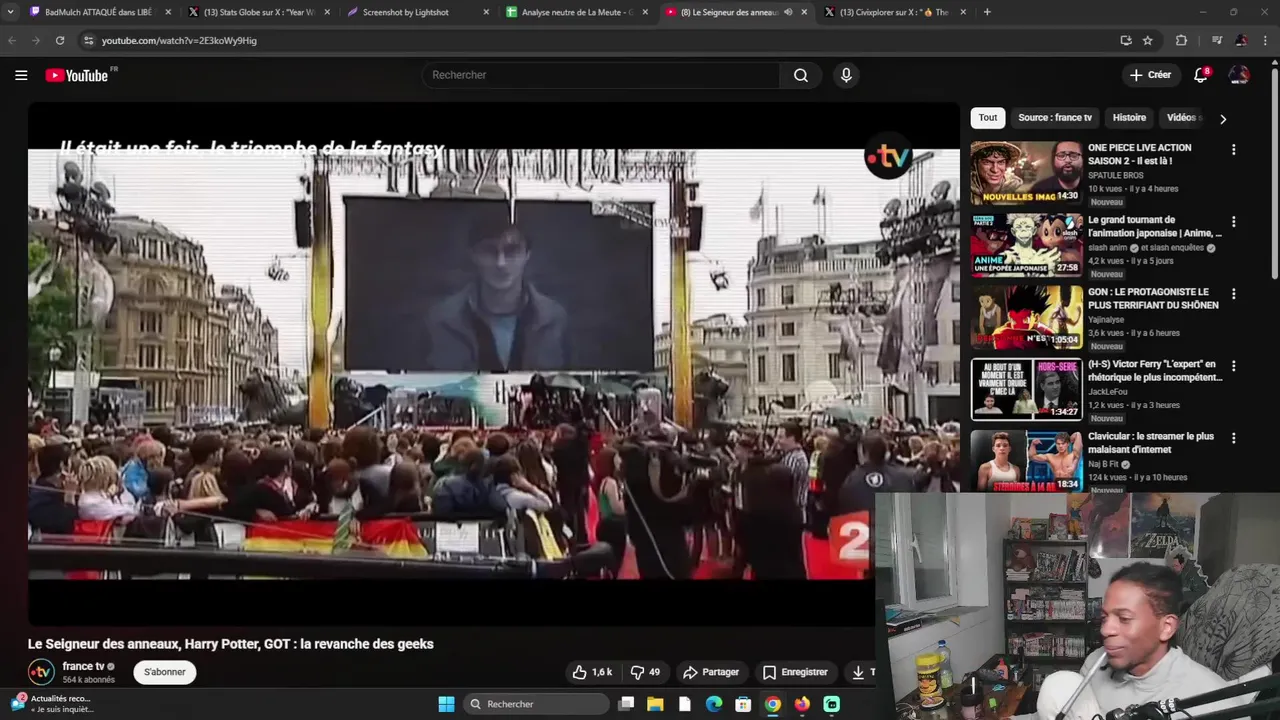Viewport: 1280px width, 720px height.
Task: Open Actualités news widget on taskbar
Action: tap(52, 704)
